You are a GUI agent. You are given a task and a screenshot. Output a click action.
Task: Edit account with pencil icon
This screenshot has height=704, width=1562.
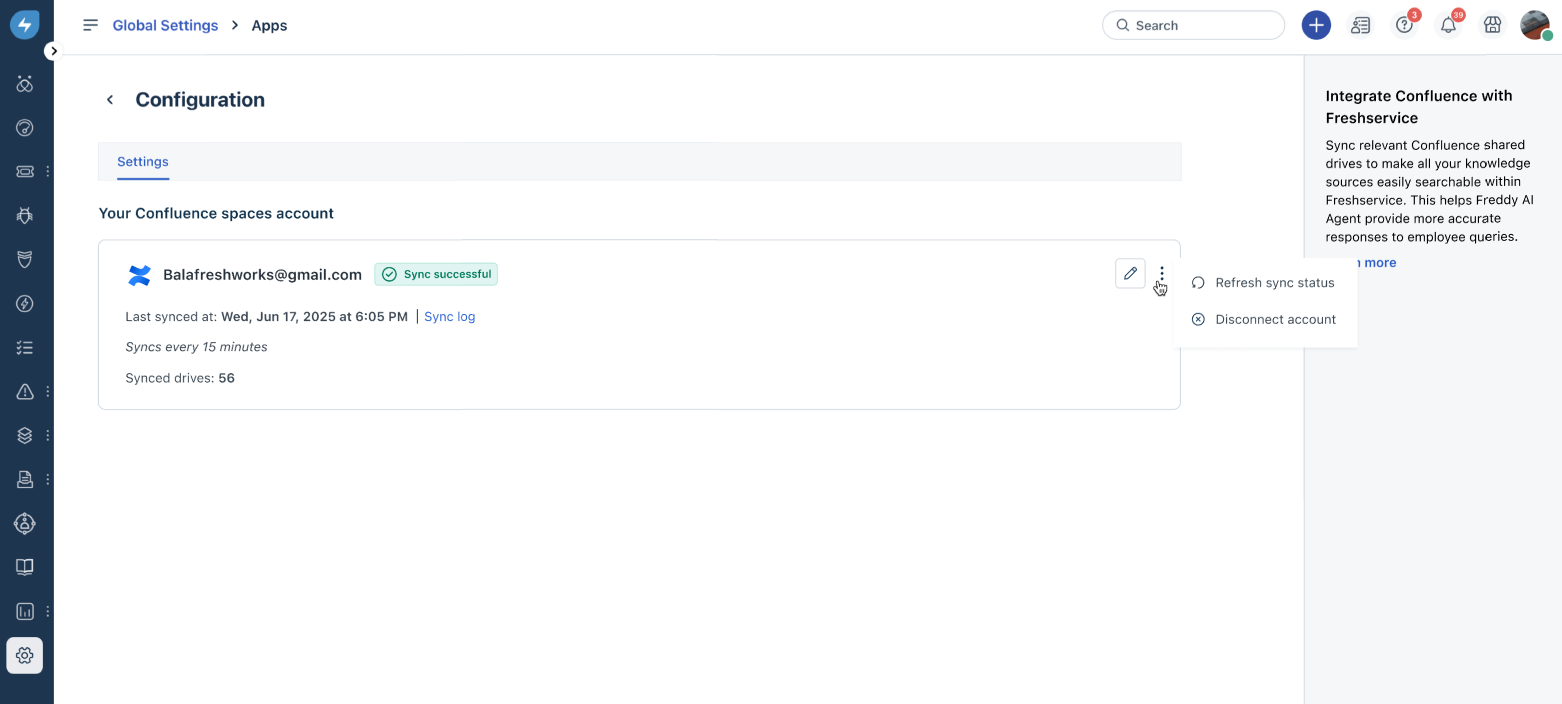(1130, 273)
